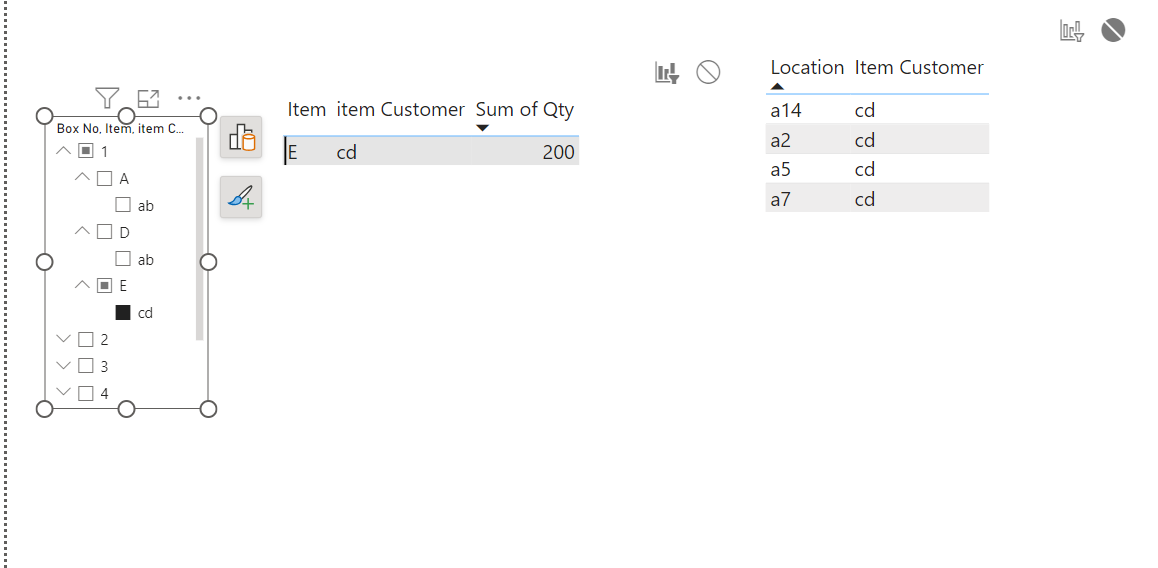Viewport: 1158px width, 568px height.
Task: Check the Box No 3 checkbox
Action: [86, 366]
